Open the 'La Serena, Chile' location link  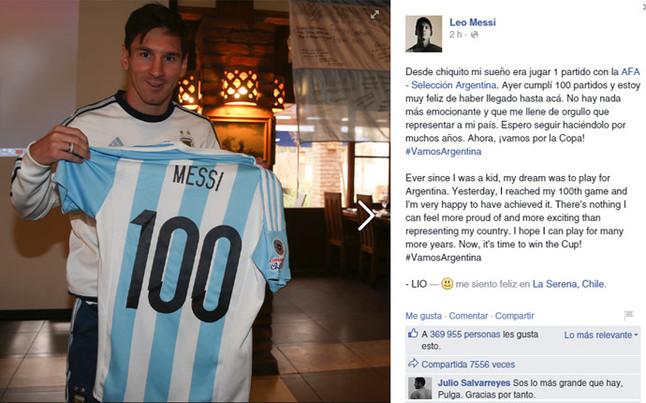click(569, 284)
